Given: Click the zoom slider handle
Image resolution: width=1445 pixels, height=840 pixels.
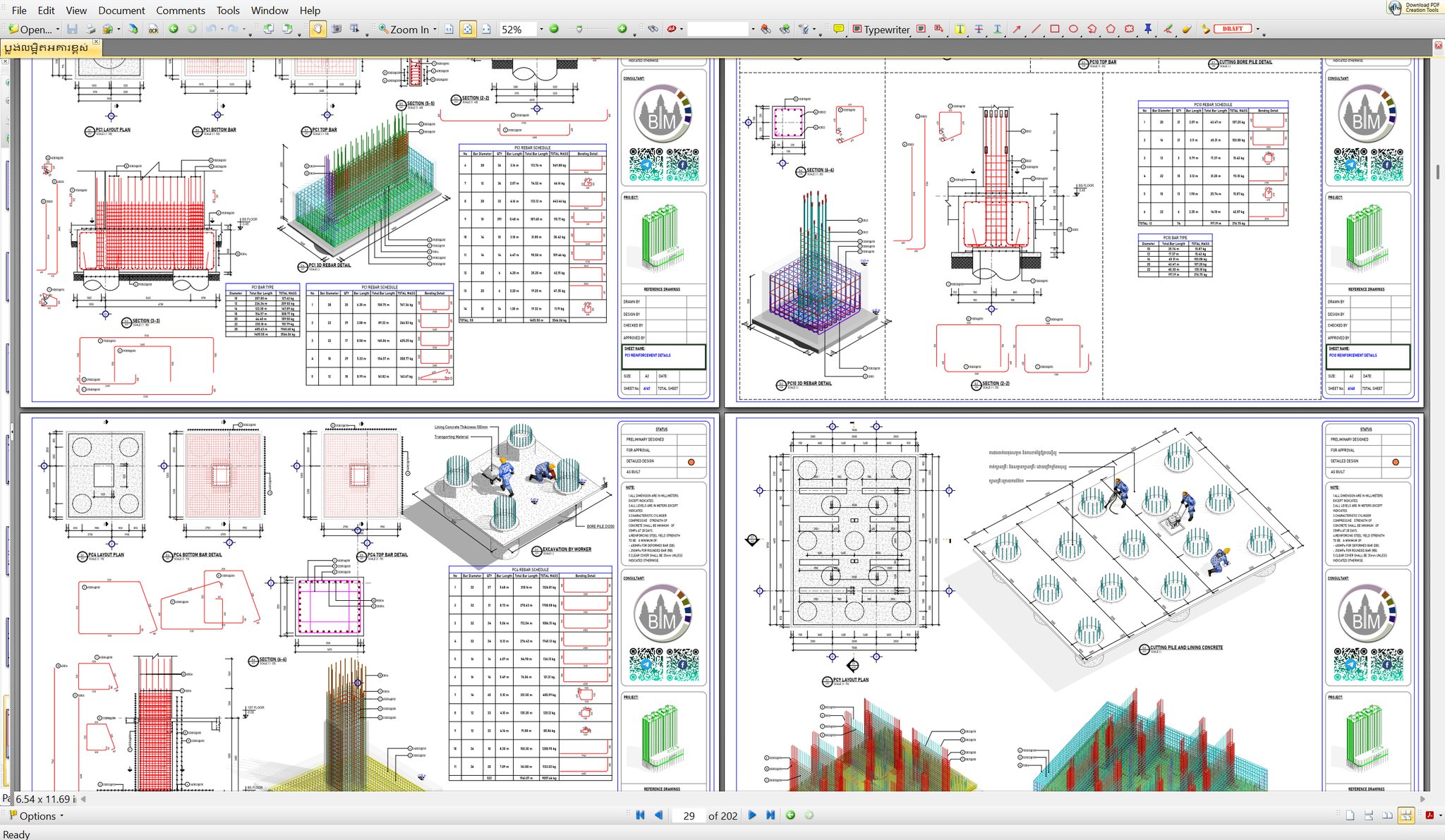Looking at the screenshot, I should pyautogui.click(x=579, y=29).
